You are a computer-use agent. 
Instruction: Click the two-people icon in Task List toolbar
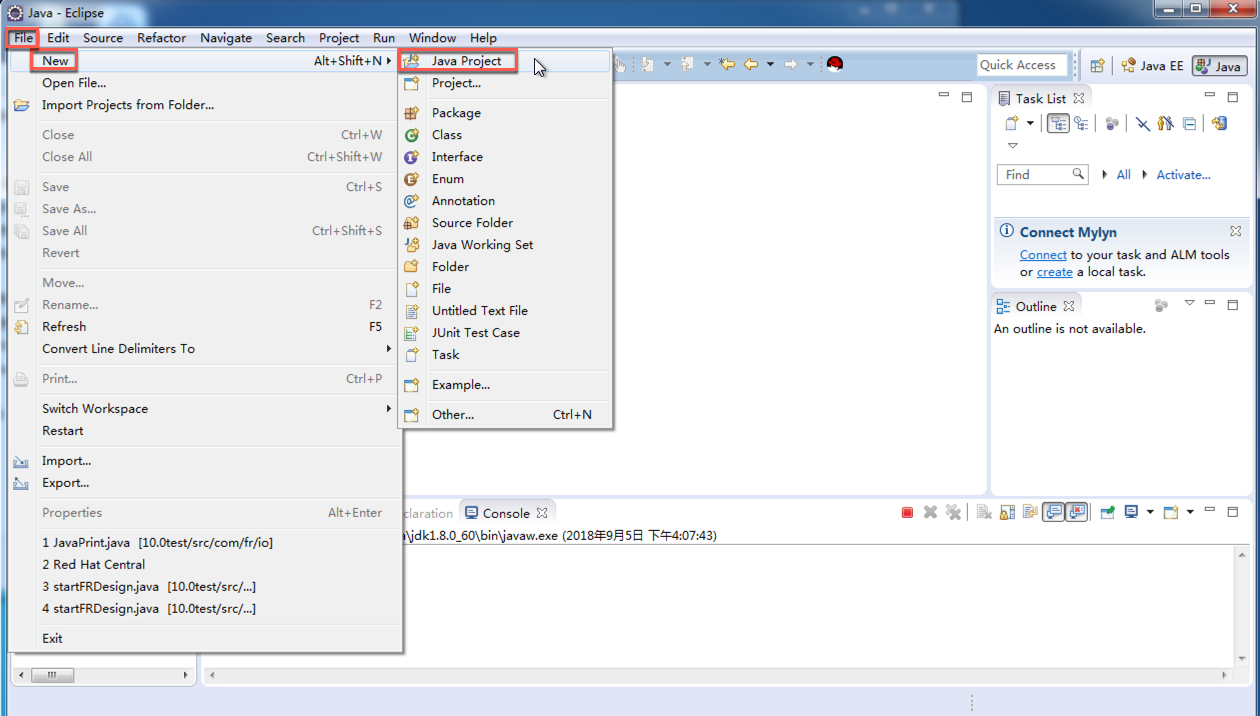click(1166, 124)
